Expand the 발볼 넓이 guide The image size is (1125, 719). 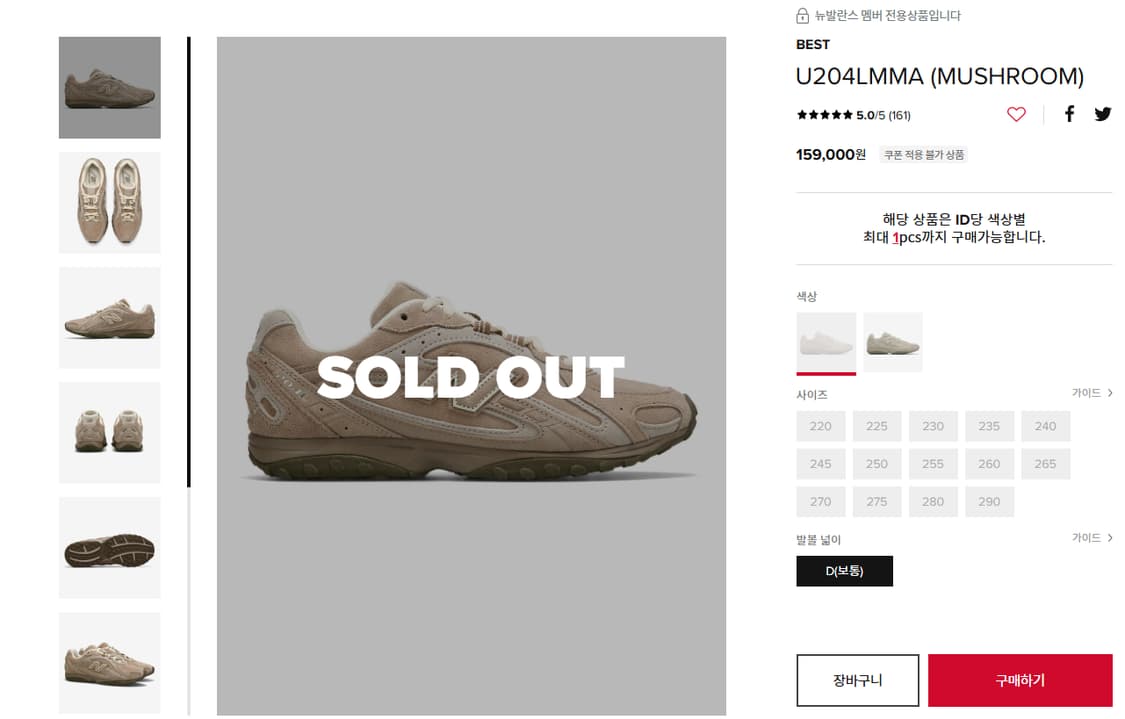1092,538
